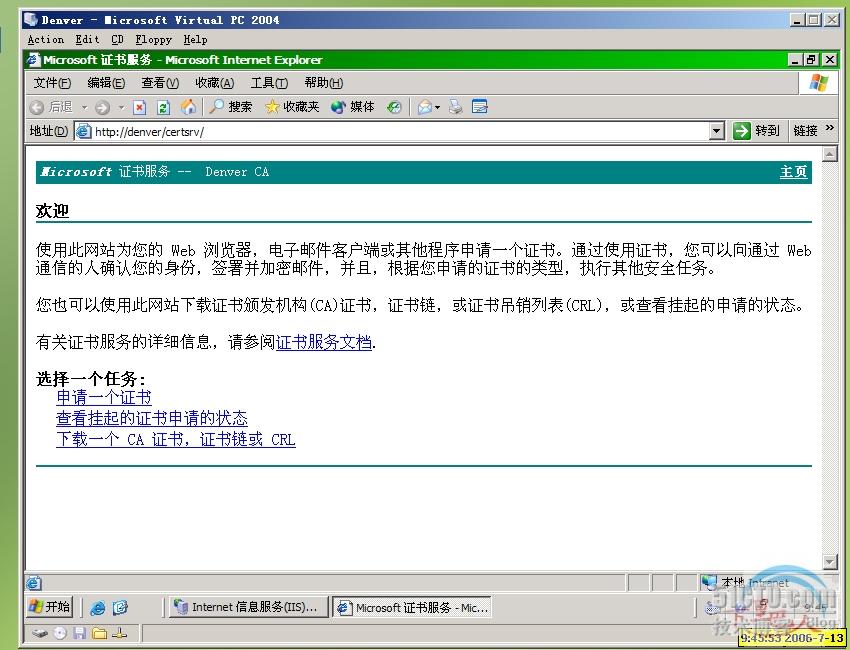Click the Virtual PC icon in the title bar

click(x=31, y=20)
